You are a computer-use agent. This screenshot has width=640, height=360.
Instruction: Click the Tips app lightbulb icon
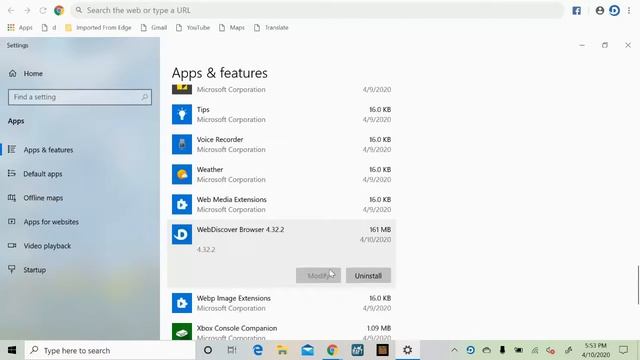click(x=182, y=114)
